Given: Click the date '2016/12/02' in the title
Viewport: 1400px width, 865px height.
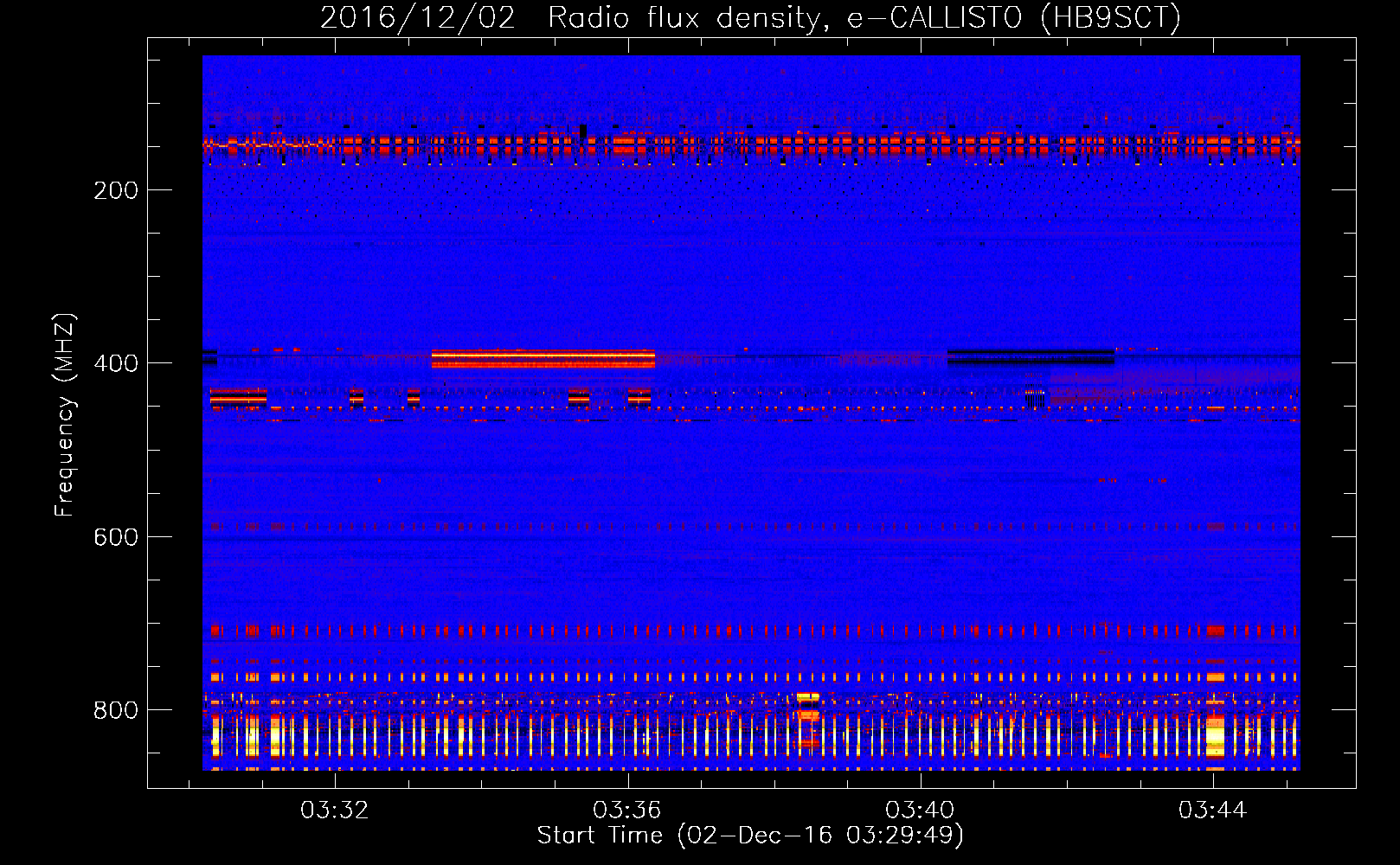Looking at the screenshot, I should tap(417, 17).
